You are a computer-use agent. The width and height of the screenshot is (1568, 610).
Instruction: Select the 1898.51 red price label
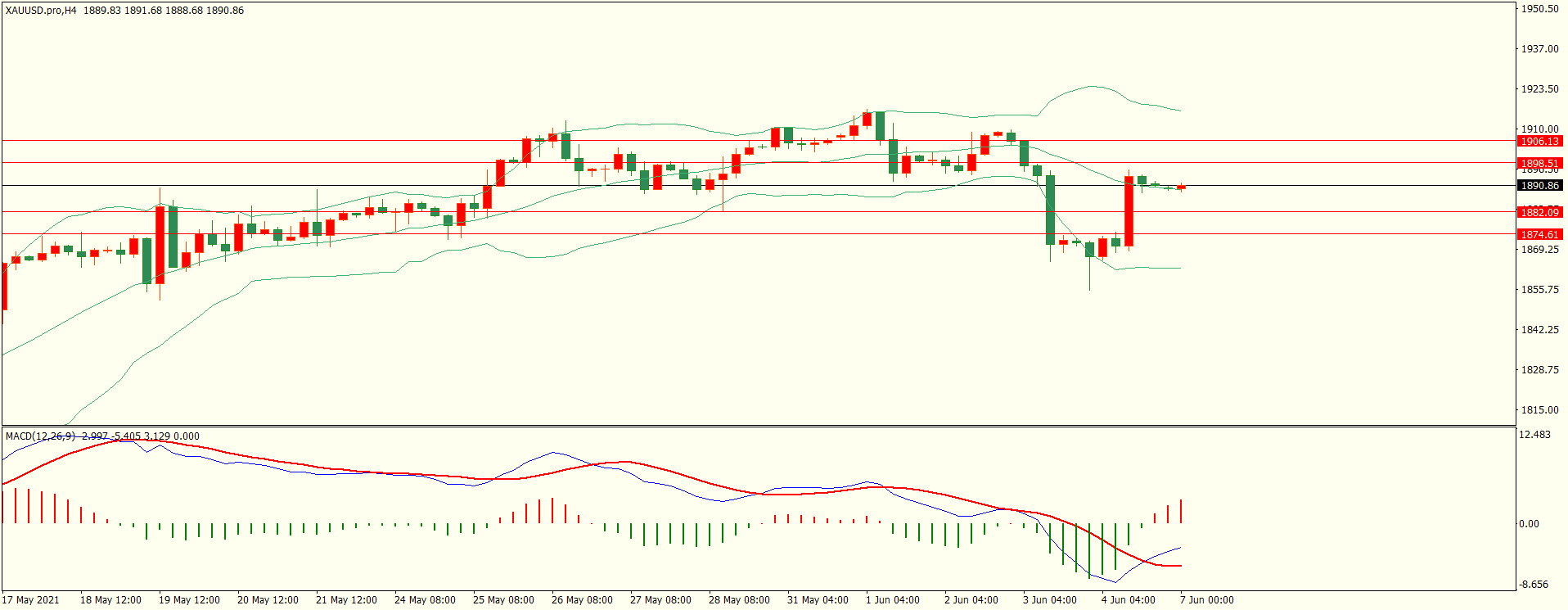1539,164
